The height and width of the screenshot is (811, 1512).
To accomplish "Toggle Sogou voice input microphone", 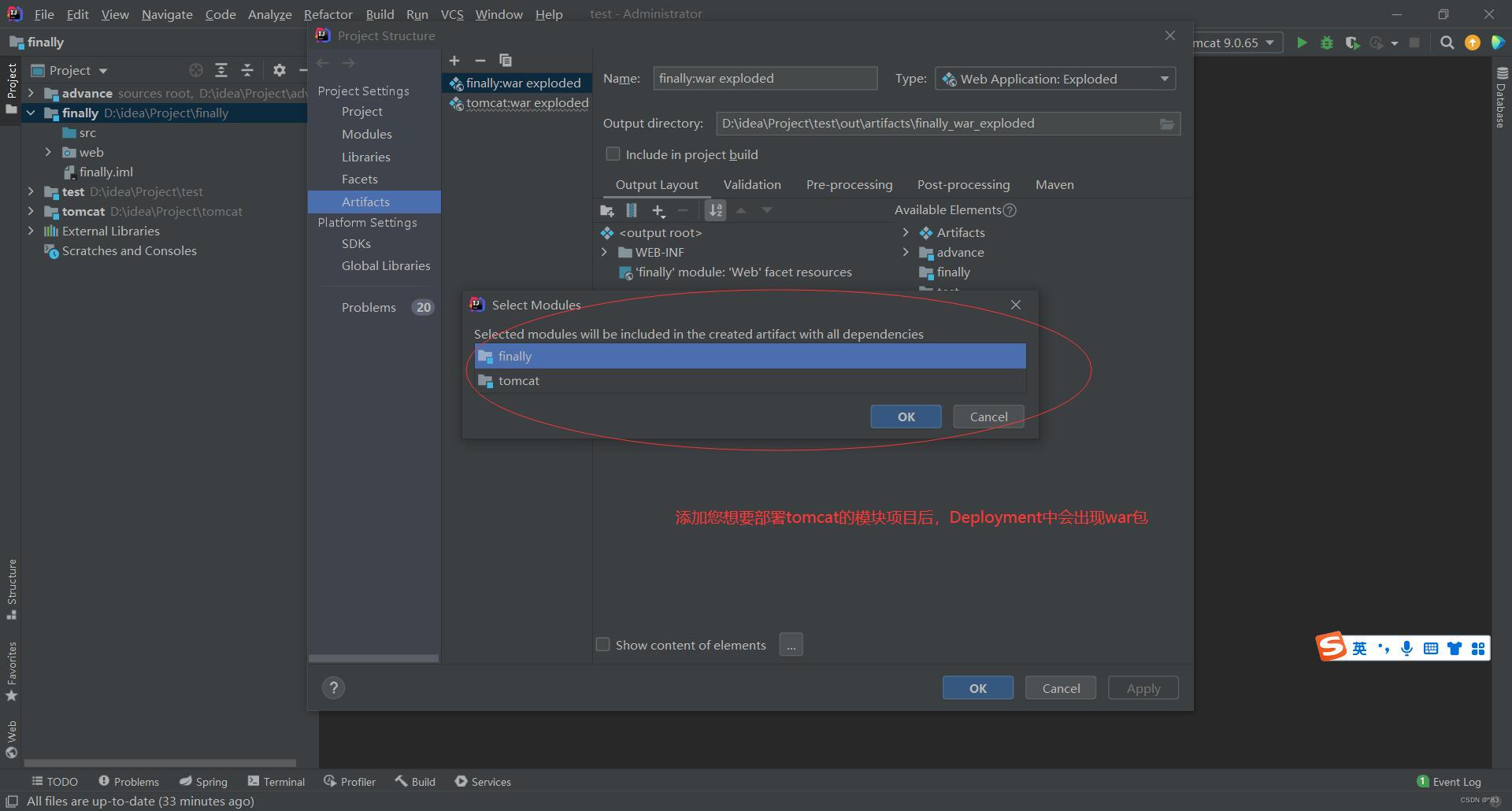I will (1406, 648).
